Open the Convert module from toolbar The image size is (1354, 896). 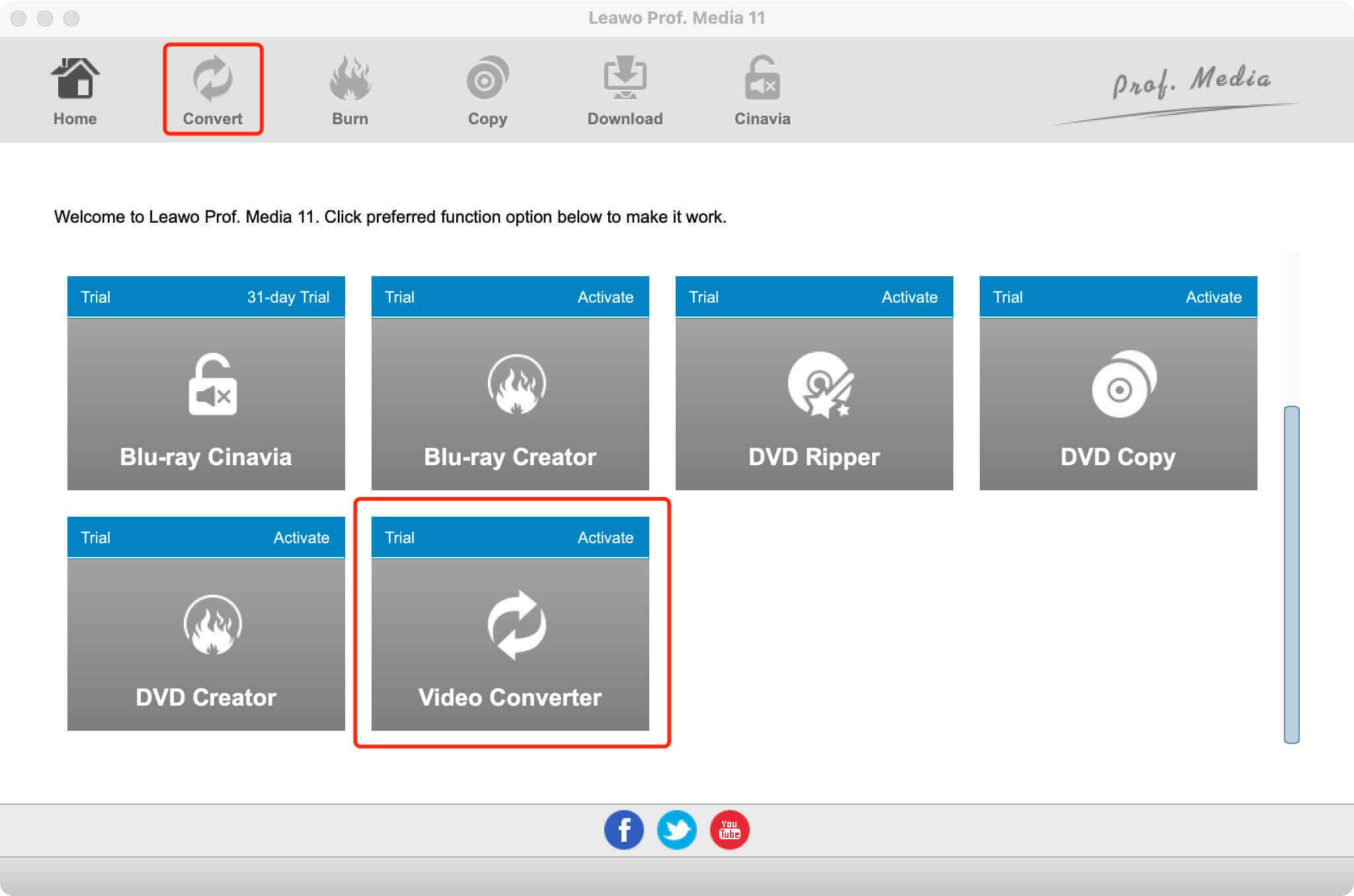pos(212,88)
